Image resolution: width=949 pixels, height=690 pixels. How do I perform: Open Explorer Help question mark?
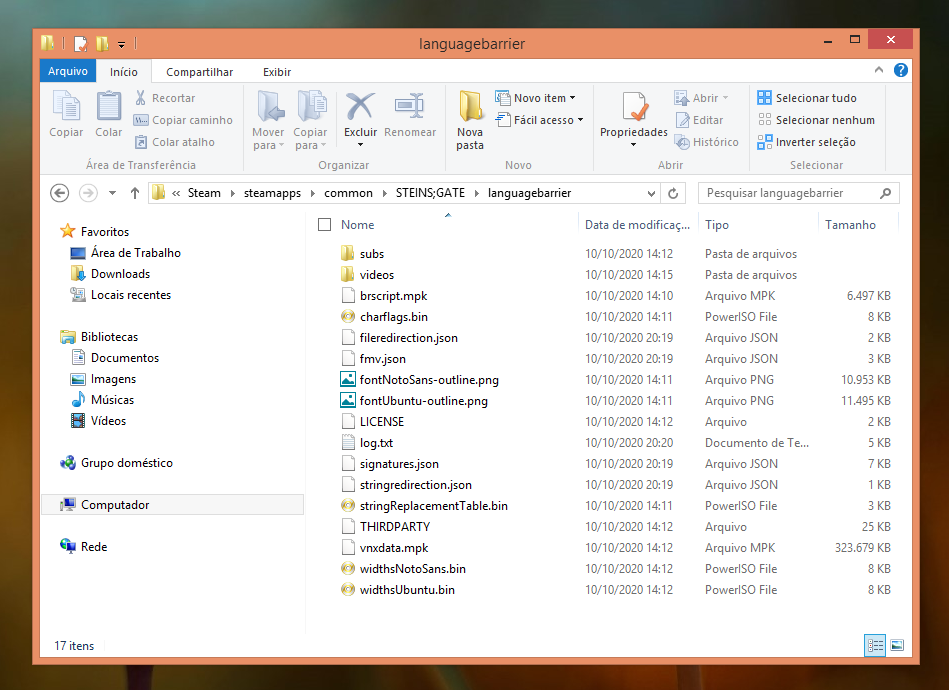coord(901,70)
